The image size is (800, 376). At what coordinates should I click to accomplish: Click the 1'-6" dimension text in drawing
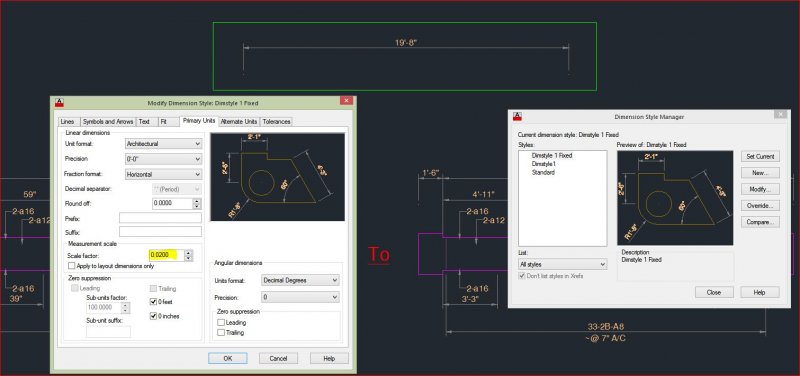coord(431,173)
